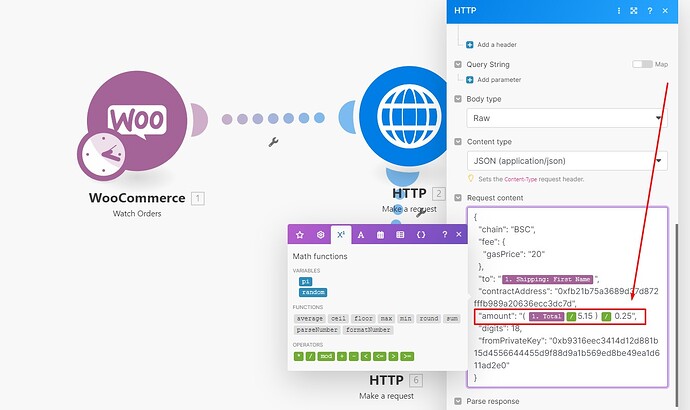Click the wrench icon on the connection route

pos(273,142)
